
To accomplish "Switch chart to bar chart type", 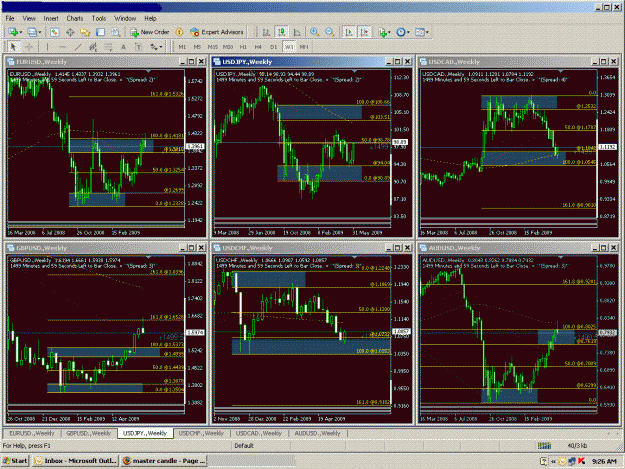I will [x=266, y=32].
